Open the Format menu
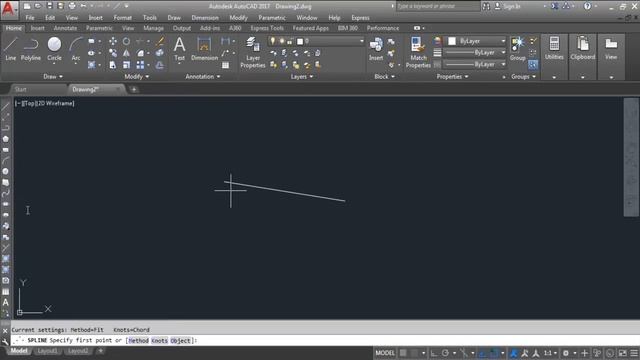Screen dimensions: 640x360 pyautogui.click(x=122, y=18)
